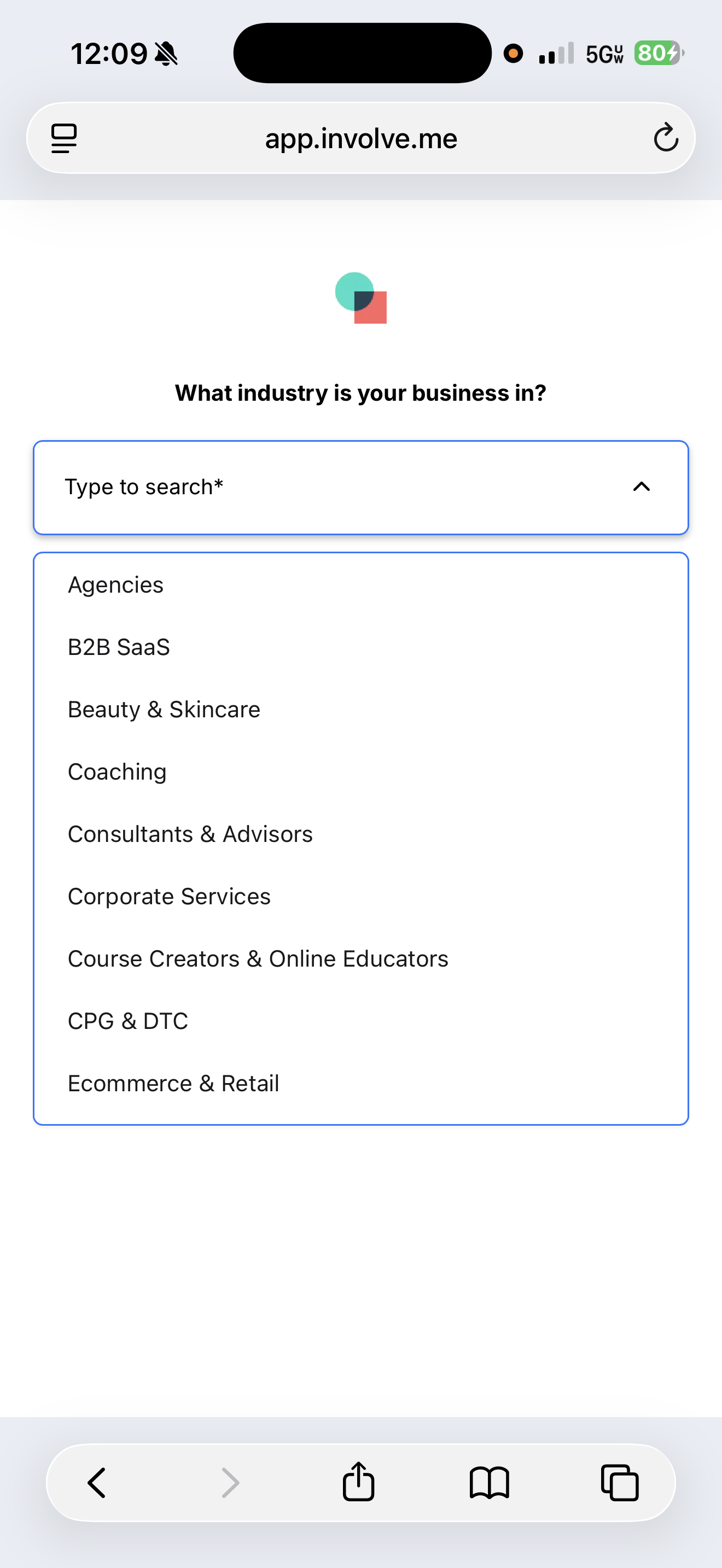Choose the B2B SaaS option
Image resolution: width=722 pixels, height=1568 pixels.
[361, 647]
